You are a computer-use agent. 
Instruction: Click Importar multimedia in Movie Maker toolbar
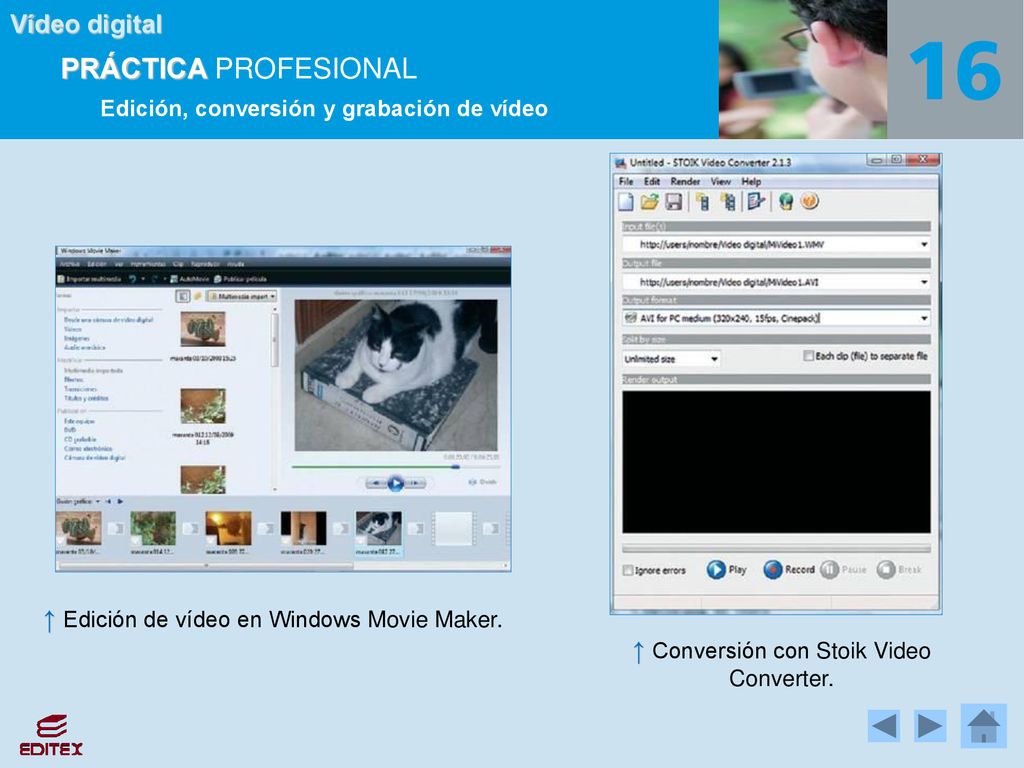coord(89,279)
